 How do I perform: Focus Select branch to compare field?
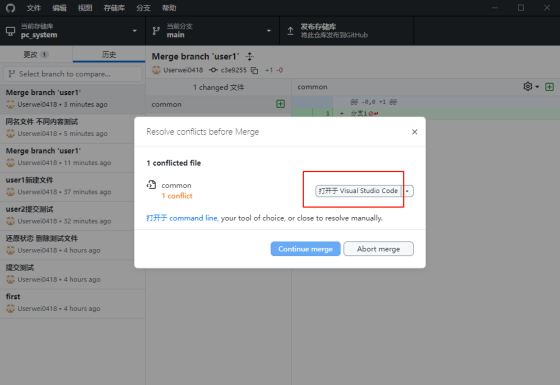(72, 74)
